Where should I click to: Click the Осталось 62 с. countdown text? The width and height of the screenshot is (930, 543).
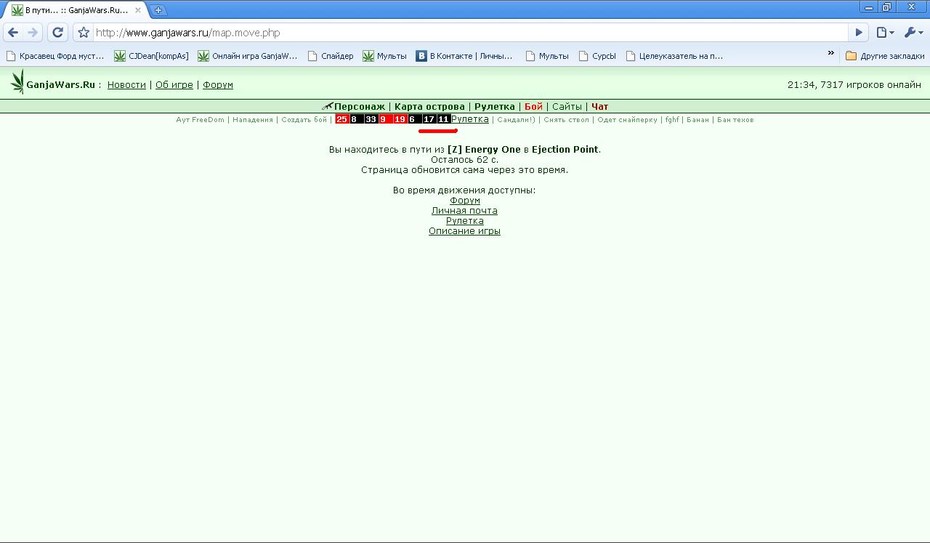click(x=464, y=159)
